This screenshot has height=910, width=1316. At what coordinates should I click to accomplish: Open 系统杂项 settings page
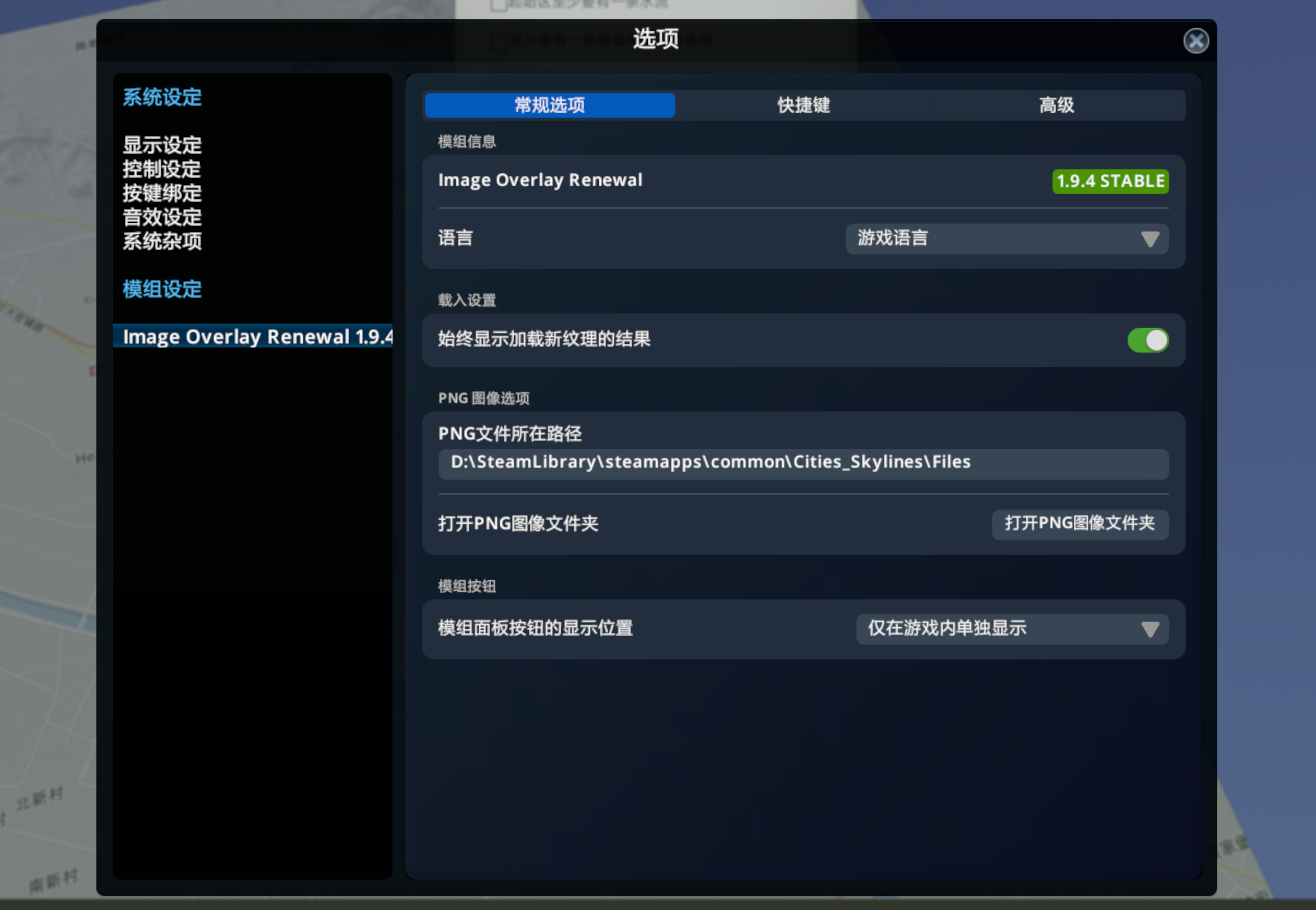coord(161,242)
